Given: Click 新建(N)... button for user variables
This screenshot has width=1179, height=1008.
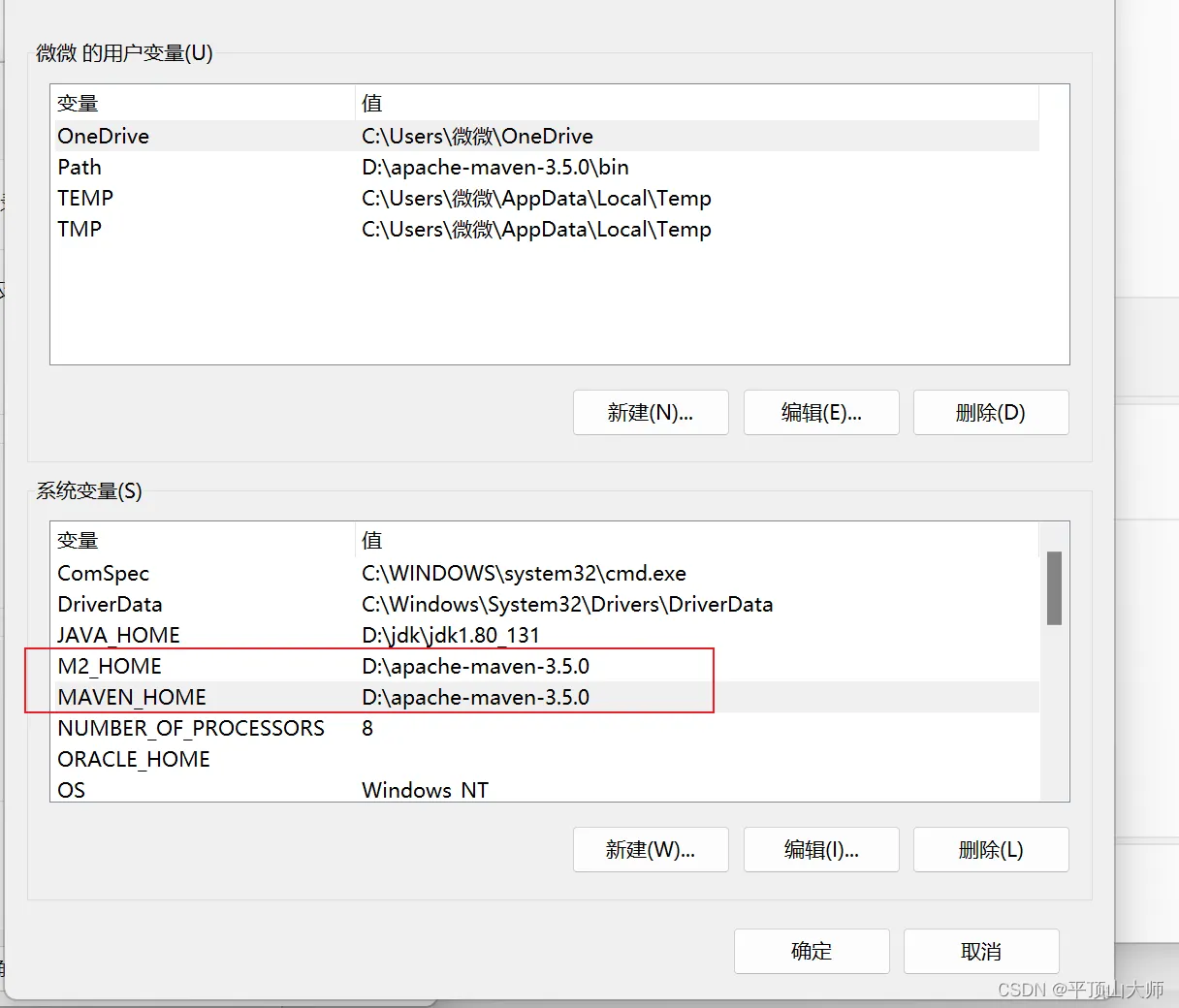Looking at the screenshot, I should 651,413.
